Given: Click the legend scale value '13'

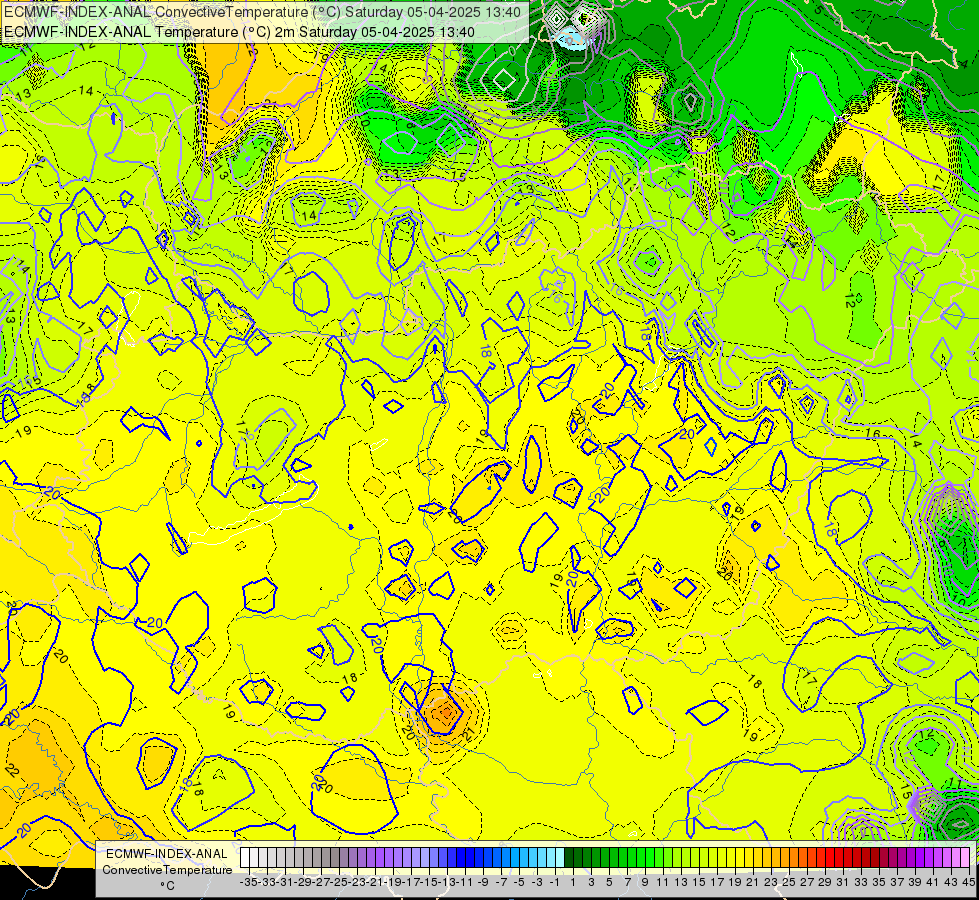Looking at the screenshot, I should 681,883.
